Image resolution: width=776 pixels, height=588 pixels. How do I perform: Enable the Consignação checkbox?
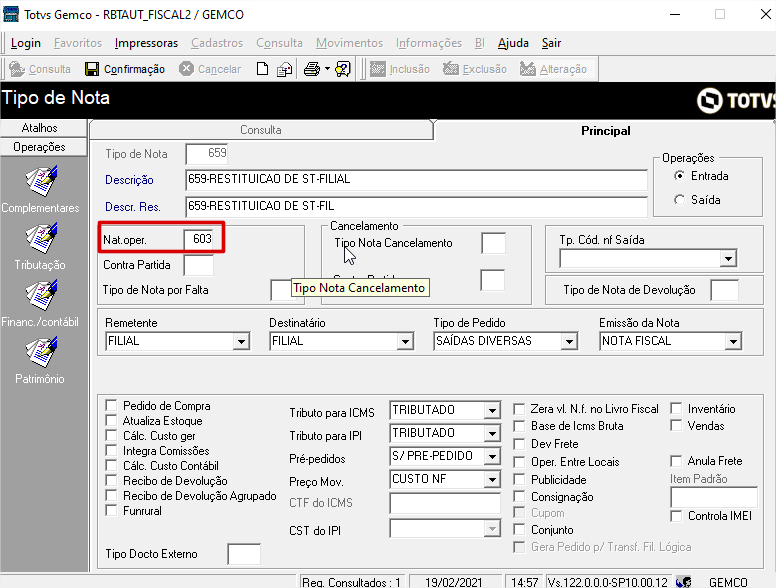519,496
